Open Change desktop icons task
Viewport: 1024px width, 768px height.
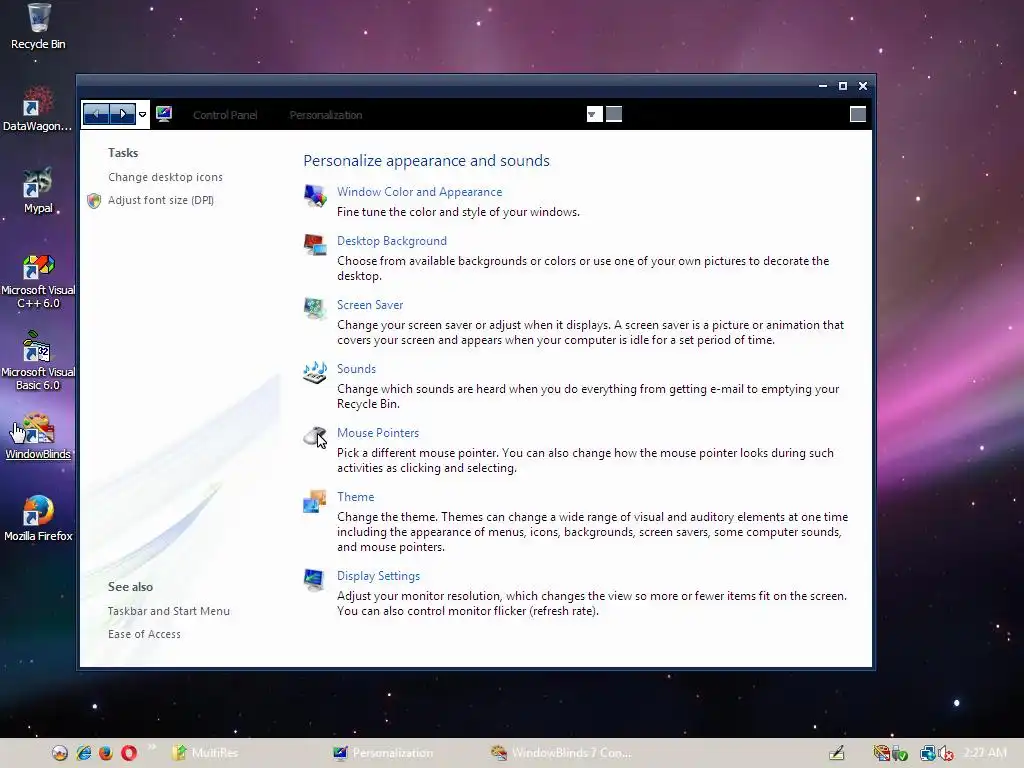(165, 177)
